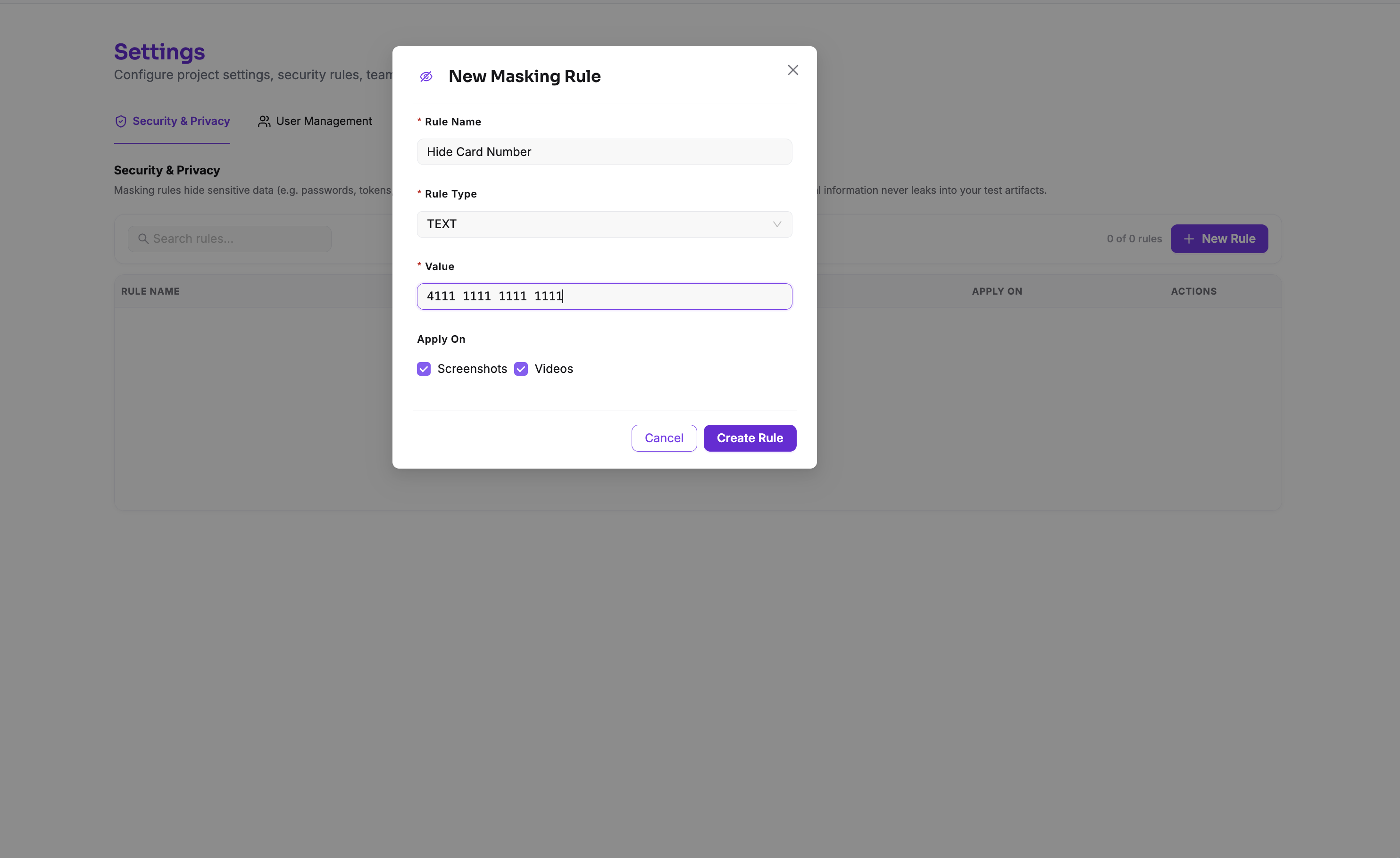This screenshot has height=858, width=1400.
Task: Close the New Masking Rule dialog
Action: tap(792, 70)
